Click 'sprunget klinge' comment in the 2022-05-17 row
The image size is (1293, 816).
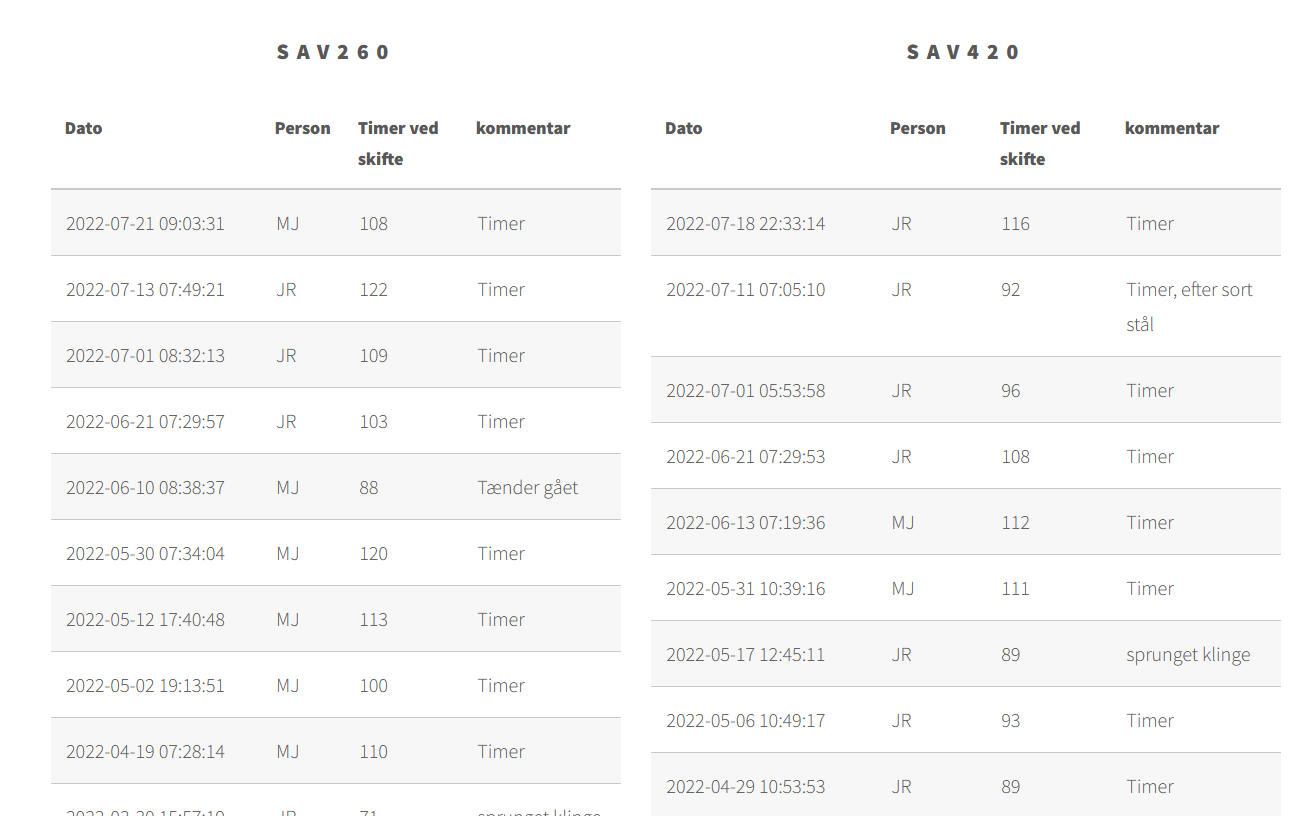(x=1187, y=654)
